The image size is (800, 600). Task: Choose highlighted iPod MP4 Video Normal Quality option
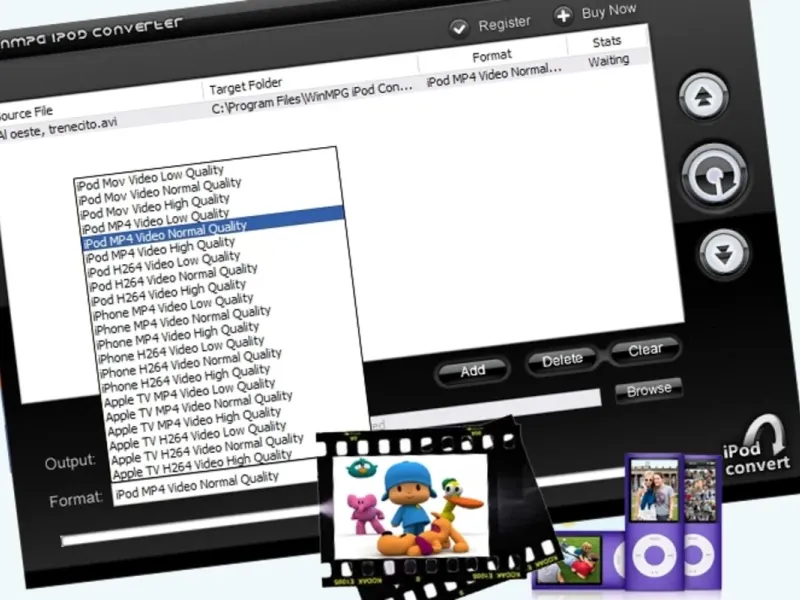point(213,228)
